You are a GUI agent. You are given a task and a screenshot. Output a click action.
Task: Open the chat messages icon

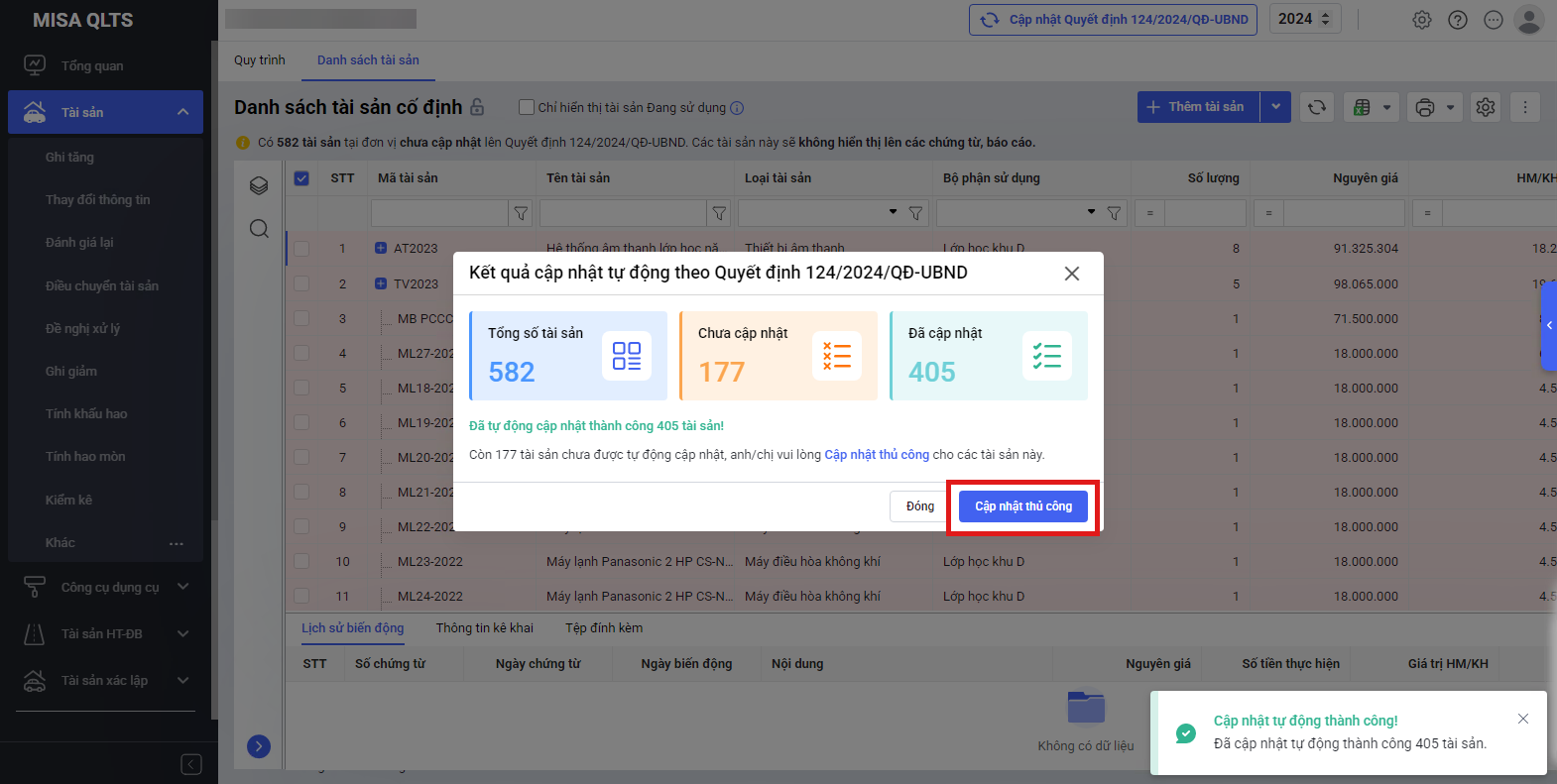pos(1494,20)
